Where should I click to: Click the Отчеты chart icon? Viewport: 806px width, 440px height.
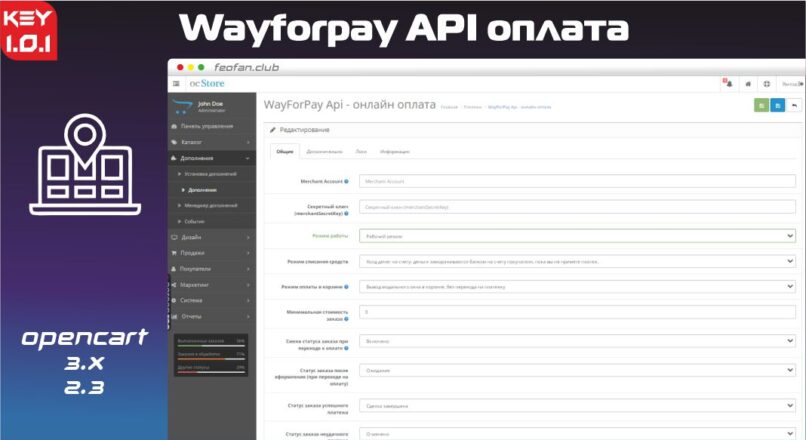tap(174, 316)
